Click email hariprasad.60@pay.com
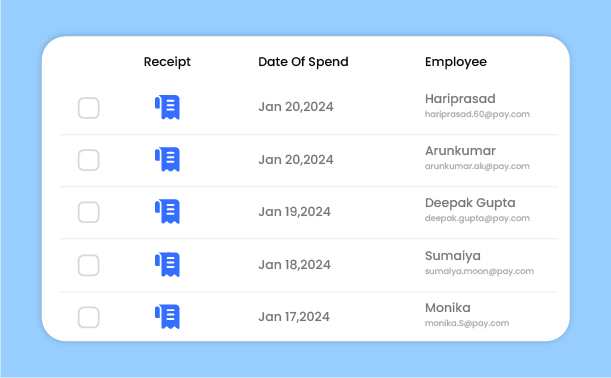This screenshot has height=378, width=611. pos(477,114)
